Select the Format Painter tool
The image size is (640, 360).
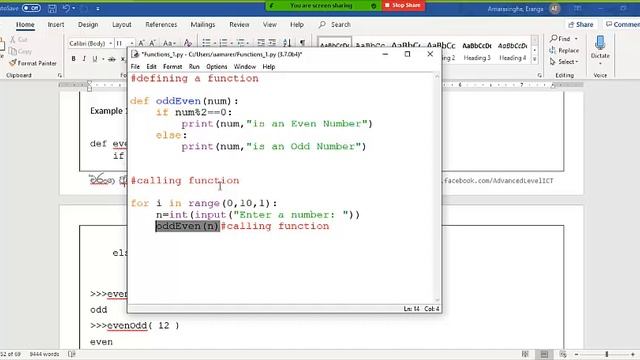pyautogui.click(x=33, y=63)
